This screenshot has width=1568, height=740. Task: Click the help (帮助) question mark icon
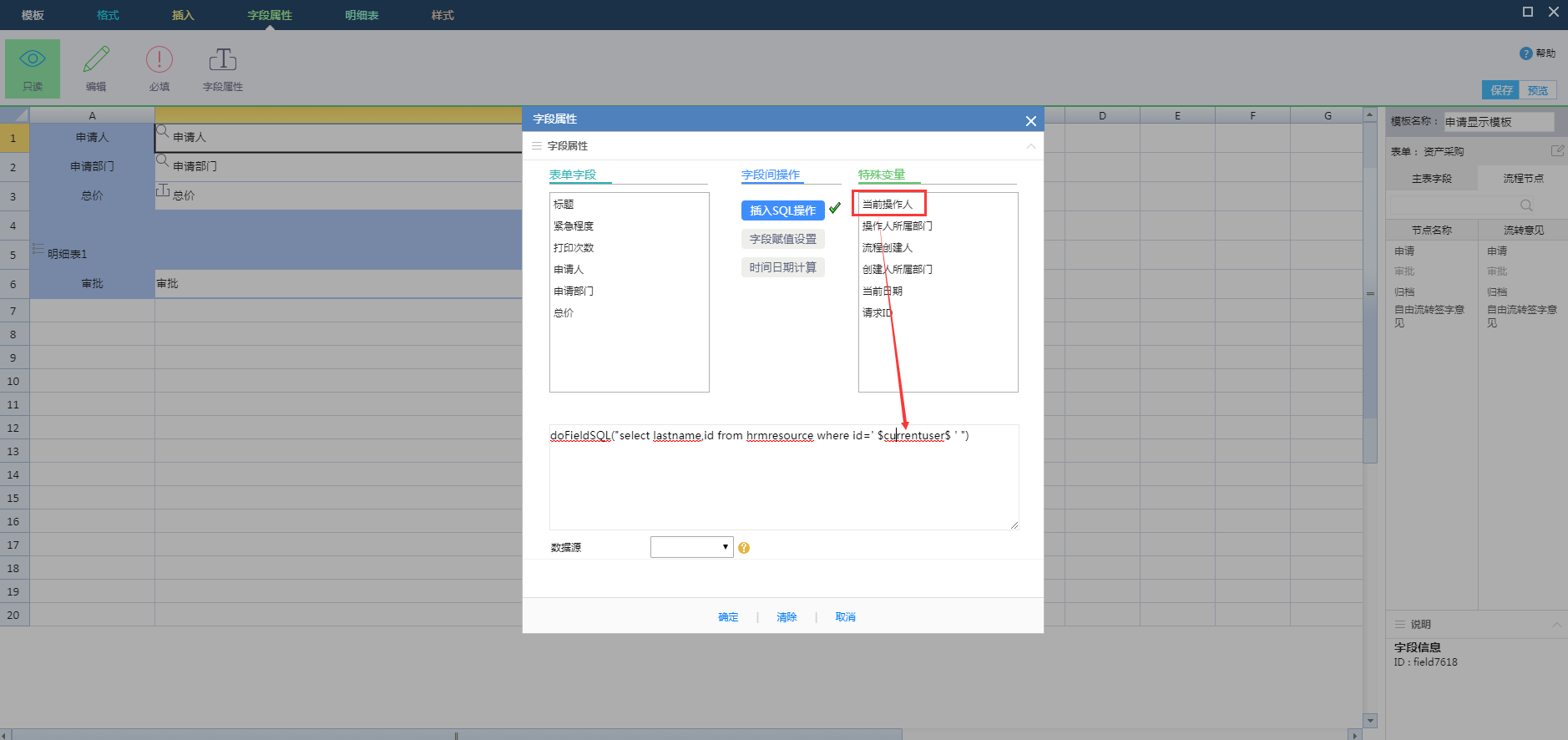point(1525,53)
